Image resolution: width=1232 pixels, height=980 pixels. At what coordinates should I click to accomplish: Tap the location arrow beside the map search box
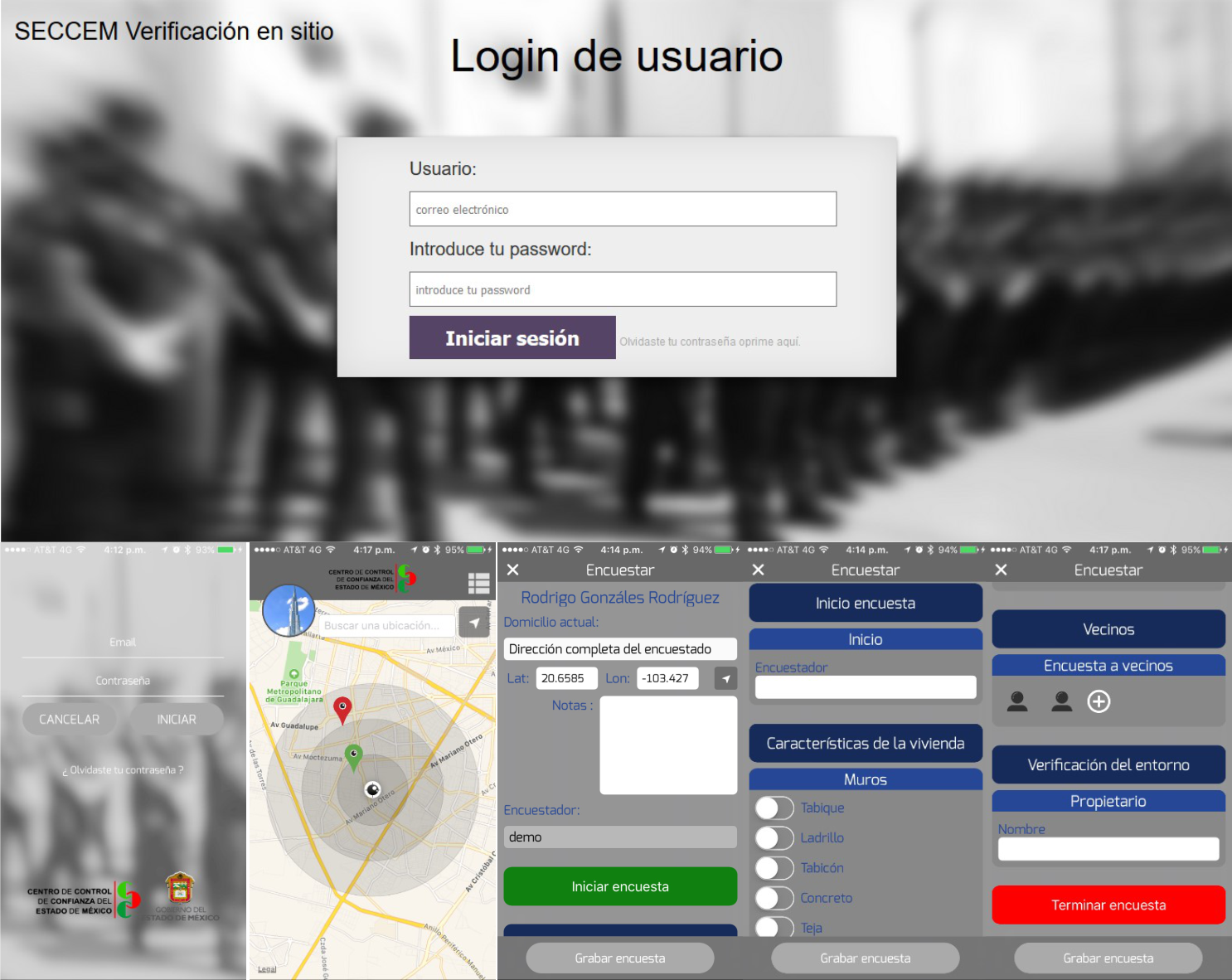pos(474,623)
